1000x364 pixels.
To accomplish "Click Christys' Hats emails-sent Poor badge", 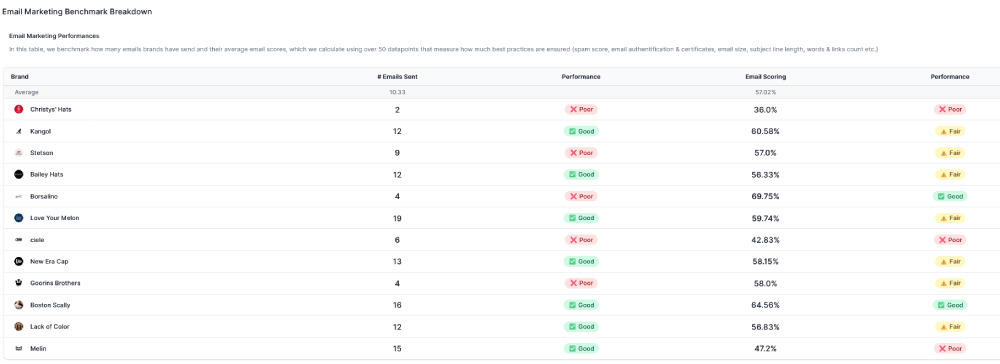I will tap(581, 110).
